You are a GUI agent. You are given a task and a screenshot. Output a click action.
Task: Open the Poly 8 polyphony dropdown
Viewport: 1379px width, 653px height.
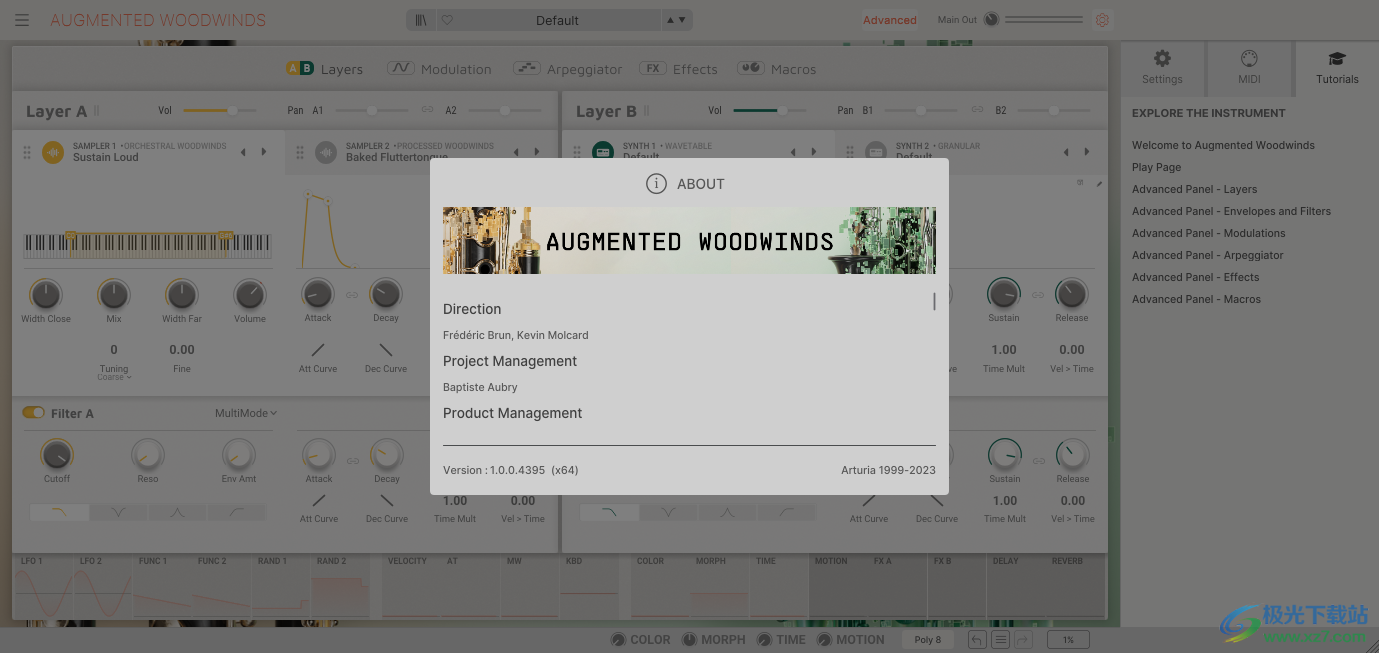pos(927,638)
